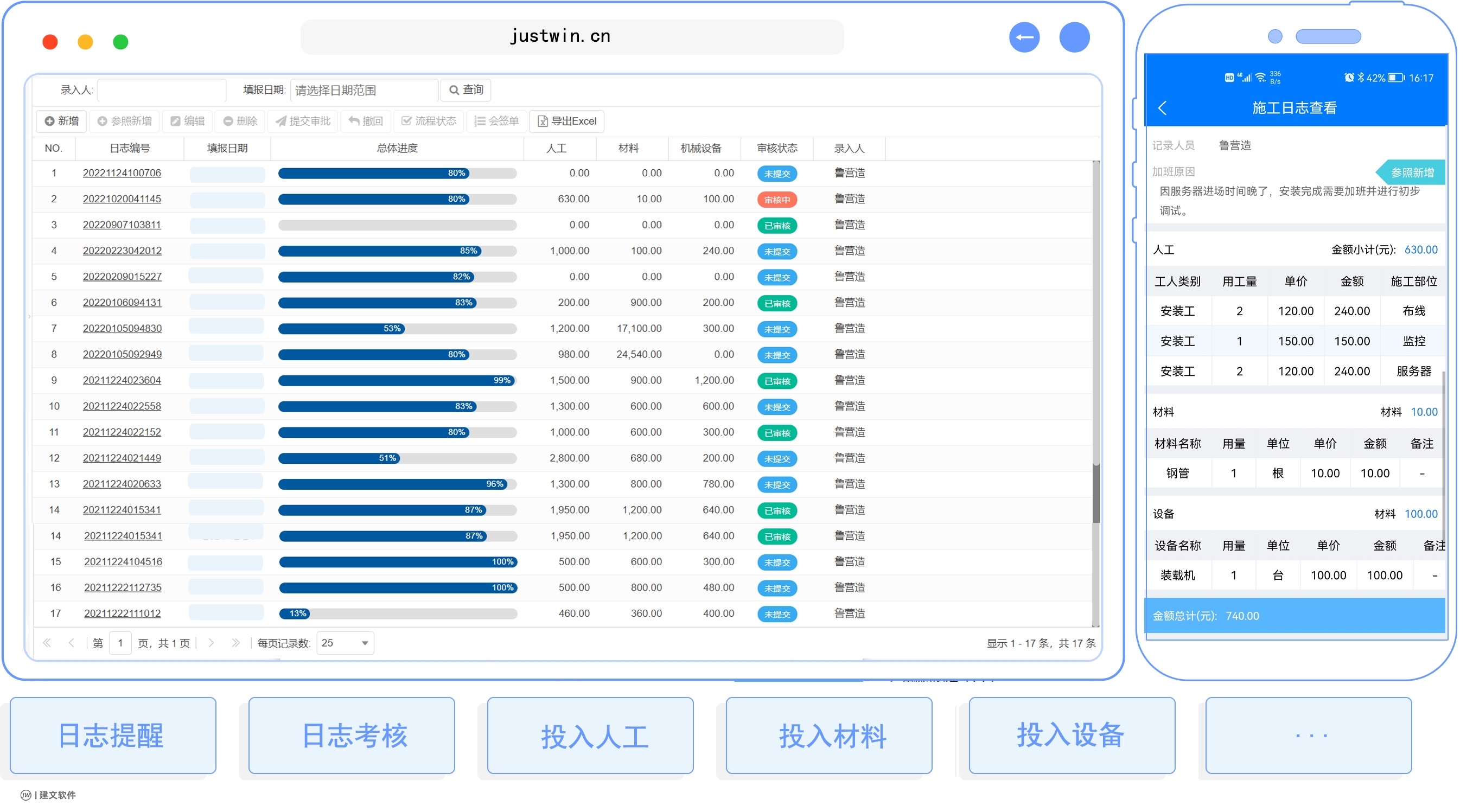This screenshot has height=812, width=1473.
Task: Select the 投入材料 feature tab
Action: click(828, 736)
